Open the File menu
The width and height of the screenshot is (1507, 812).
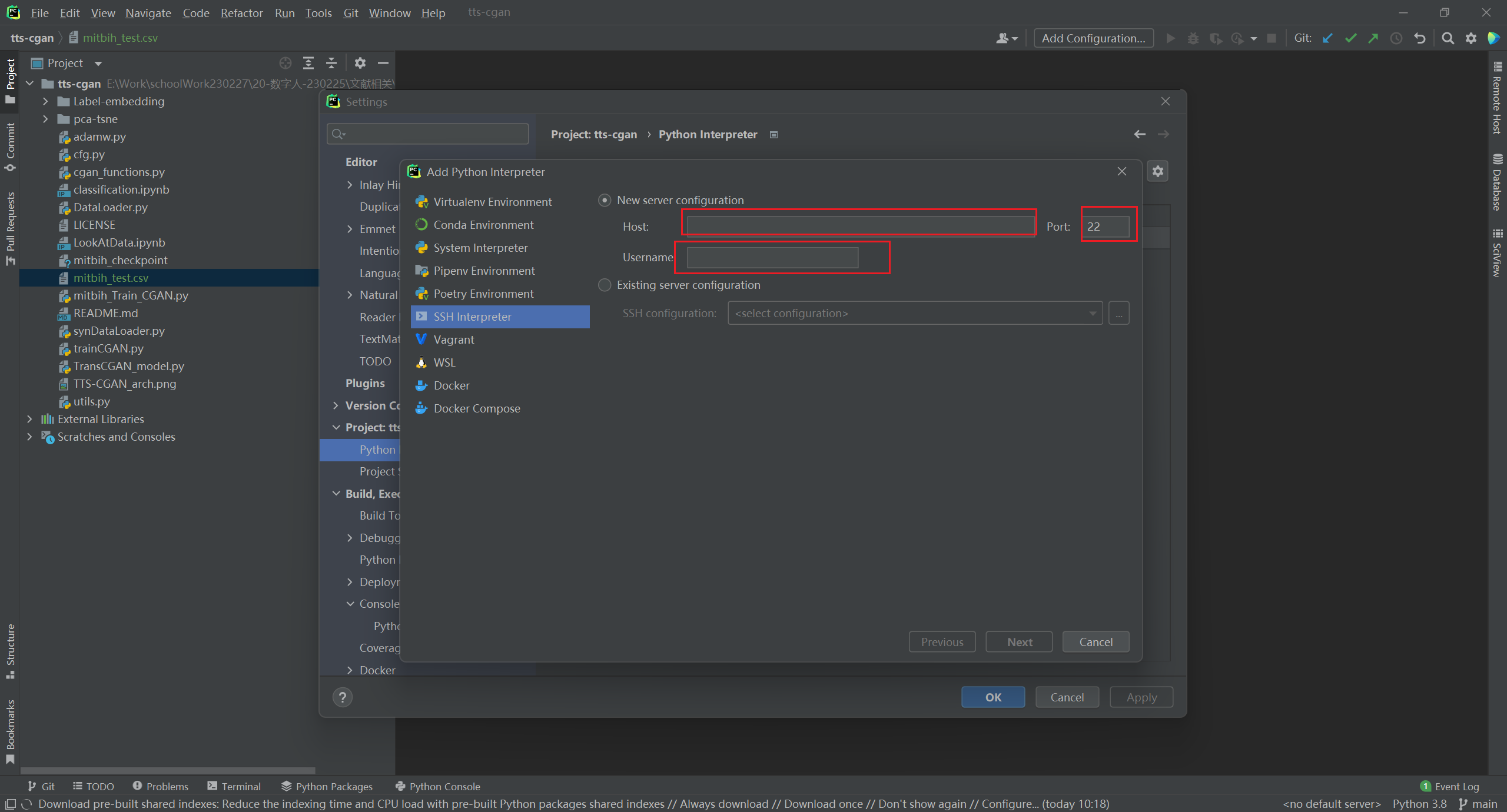[x=39, y=12]
